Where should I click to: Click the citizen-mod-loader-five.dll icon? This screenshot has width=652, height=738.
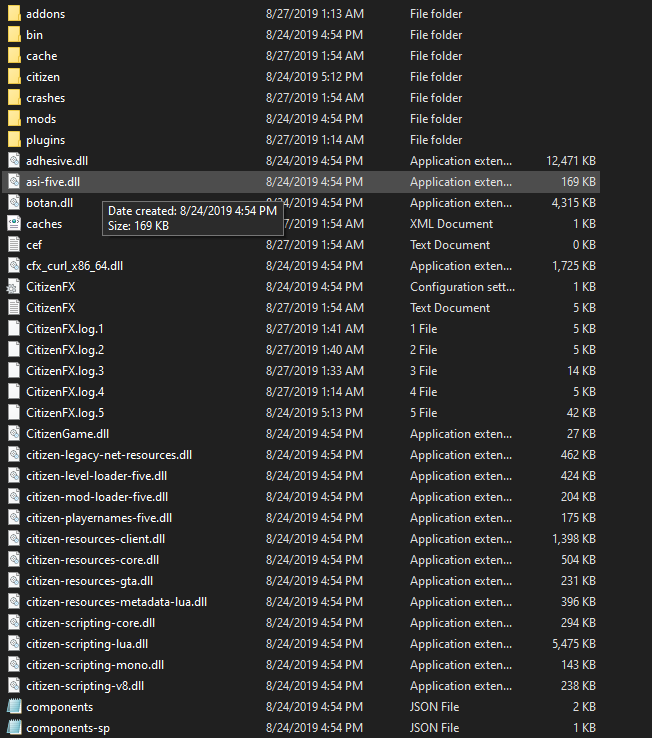coord(14,497)
